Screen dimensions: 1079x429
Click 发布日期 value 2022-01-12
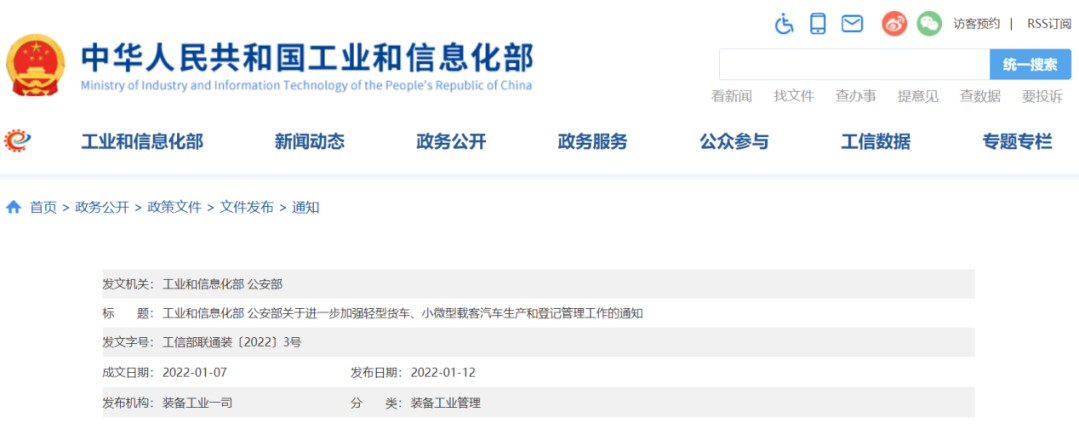click(443, 373)
